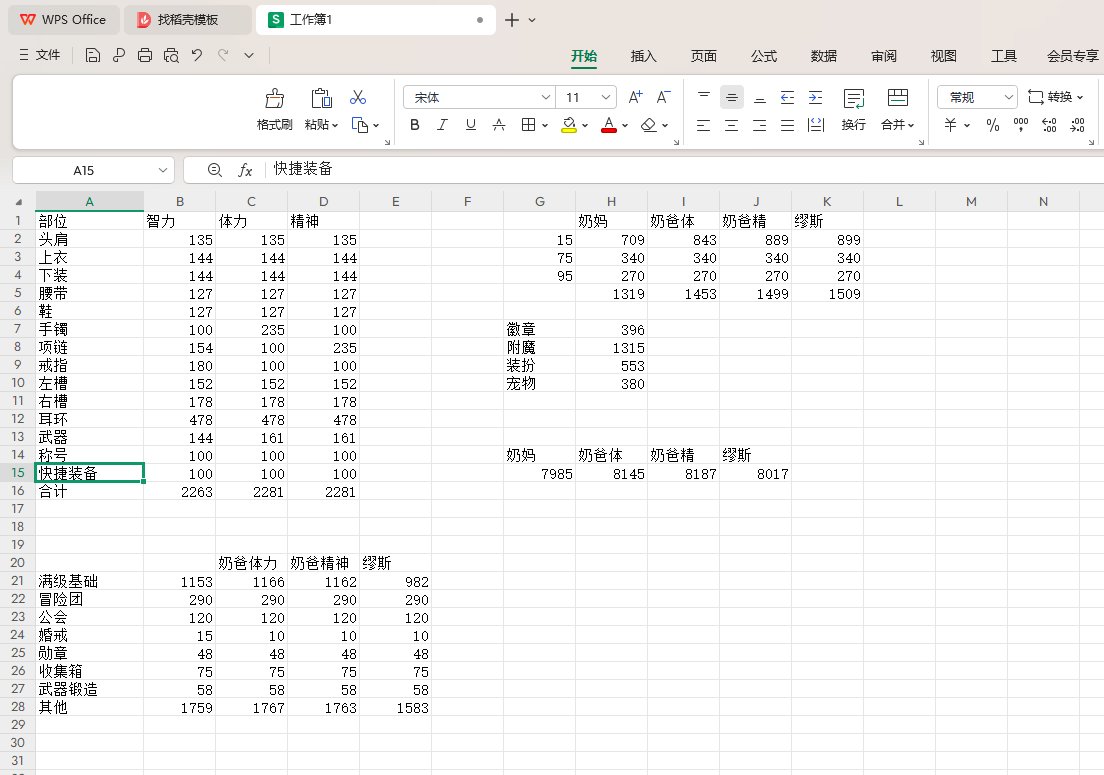This screenshot has height=775, width=1104.
Task: Click the Redo arrow icon
Action: [x=223, y=55]
